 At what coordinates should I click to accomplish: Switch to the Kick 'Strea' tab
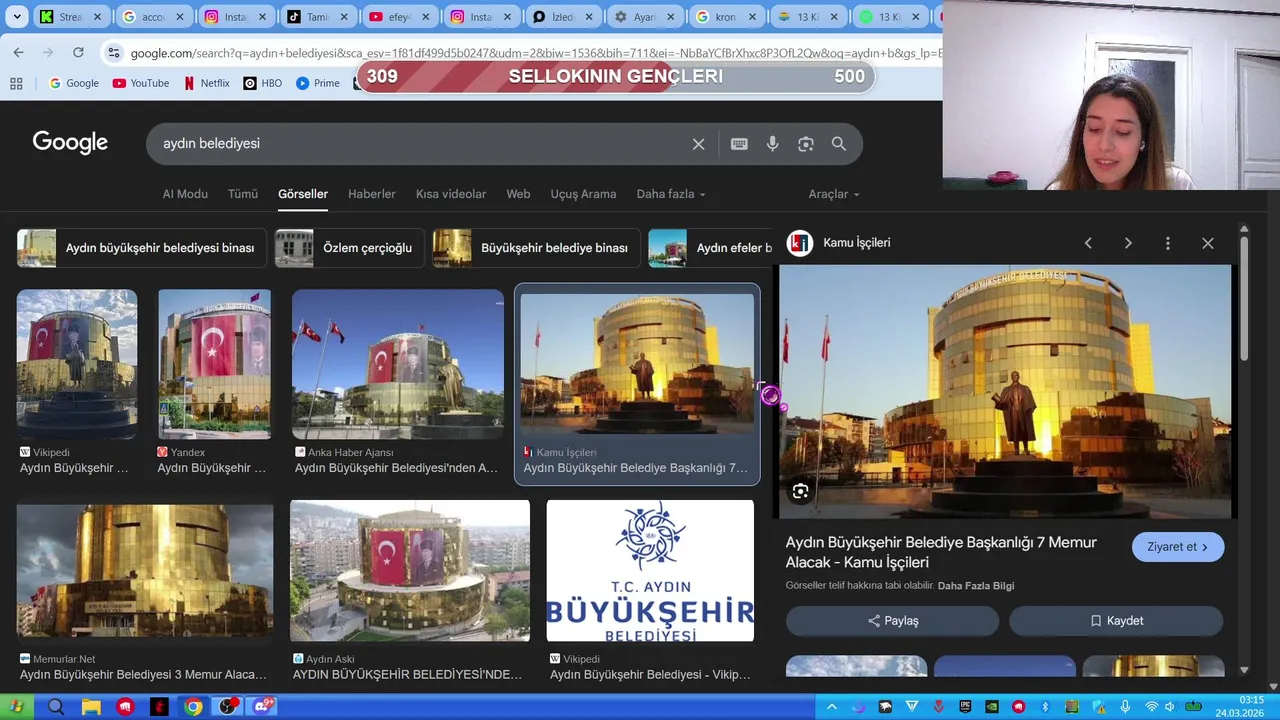pyautogui.click(x=70, y=17)
